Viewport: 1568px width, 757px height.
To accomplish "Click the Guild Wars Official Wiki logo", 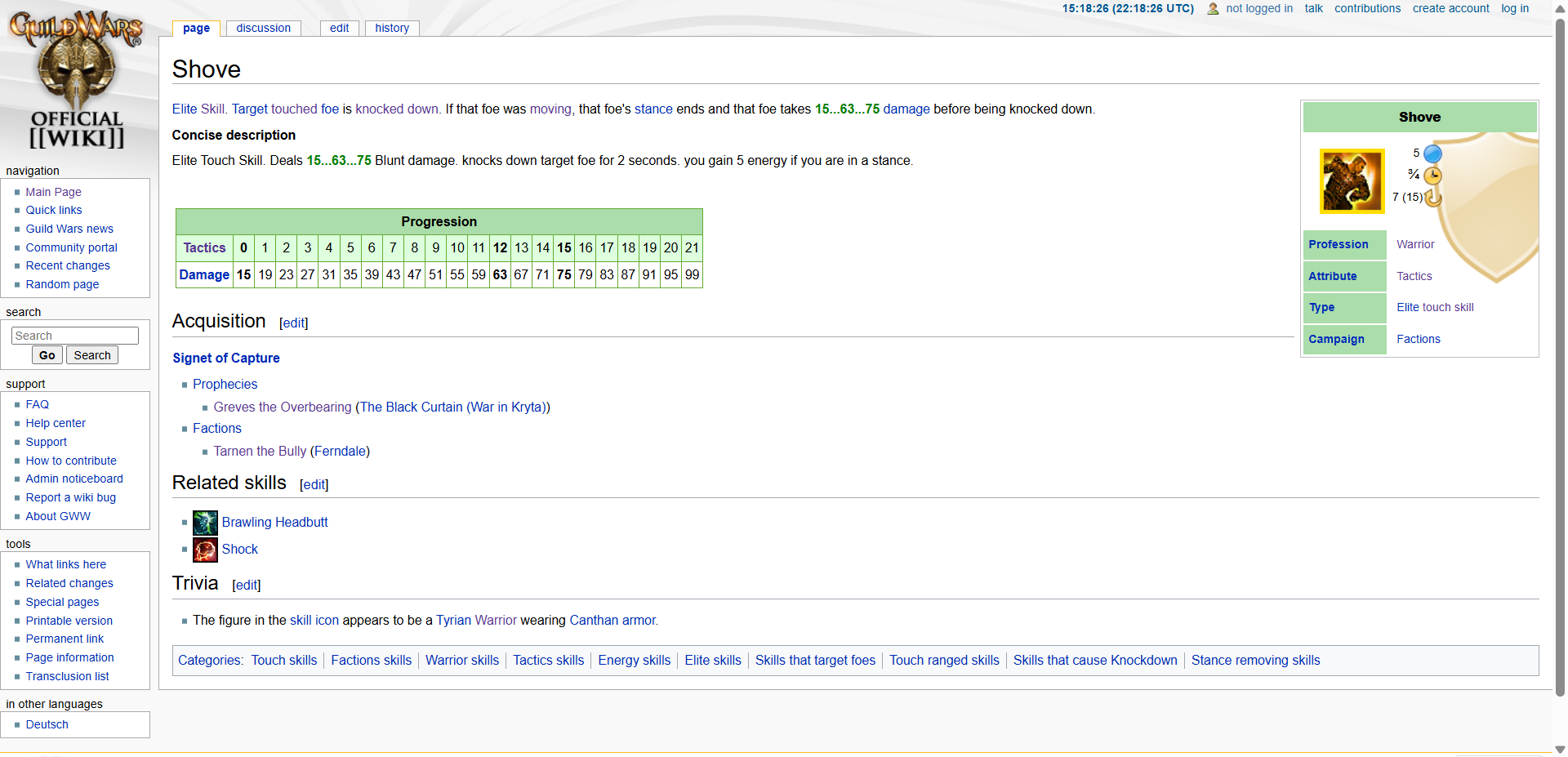I will point(76,79).
